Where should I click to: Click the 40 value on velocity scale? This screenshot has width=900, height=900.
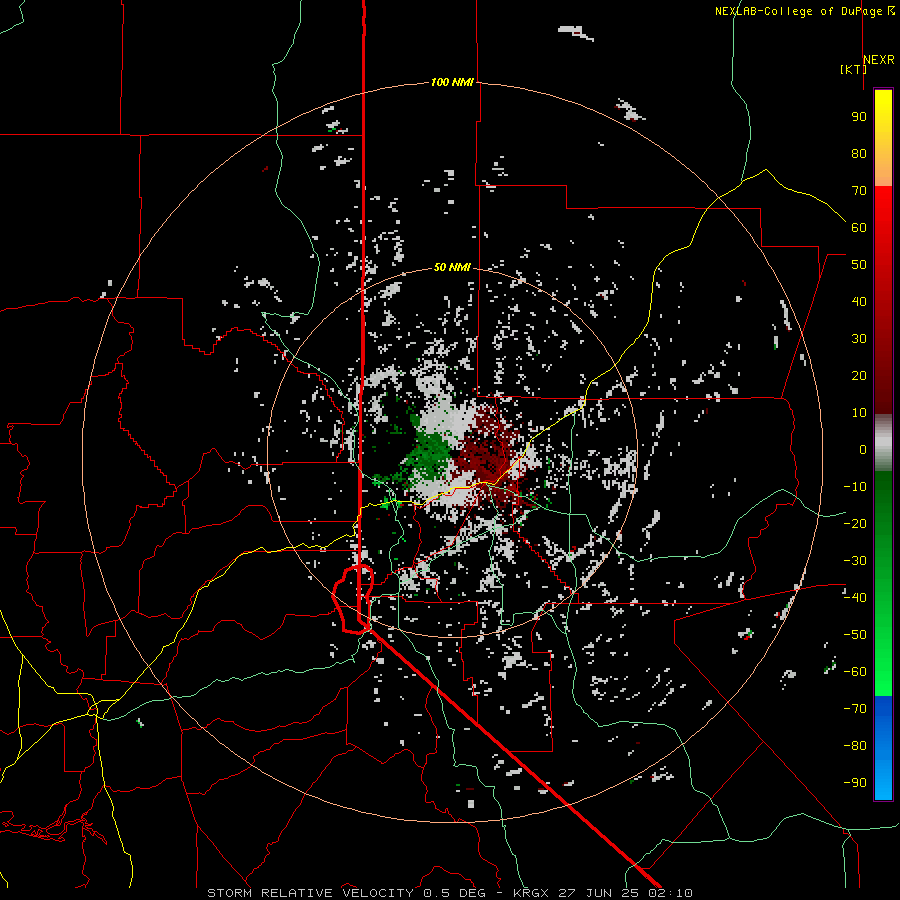click(859, 302)
